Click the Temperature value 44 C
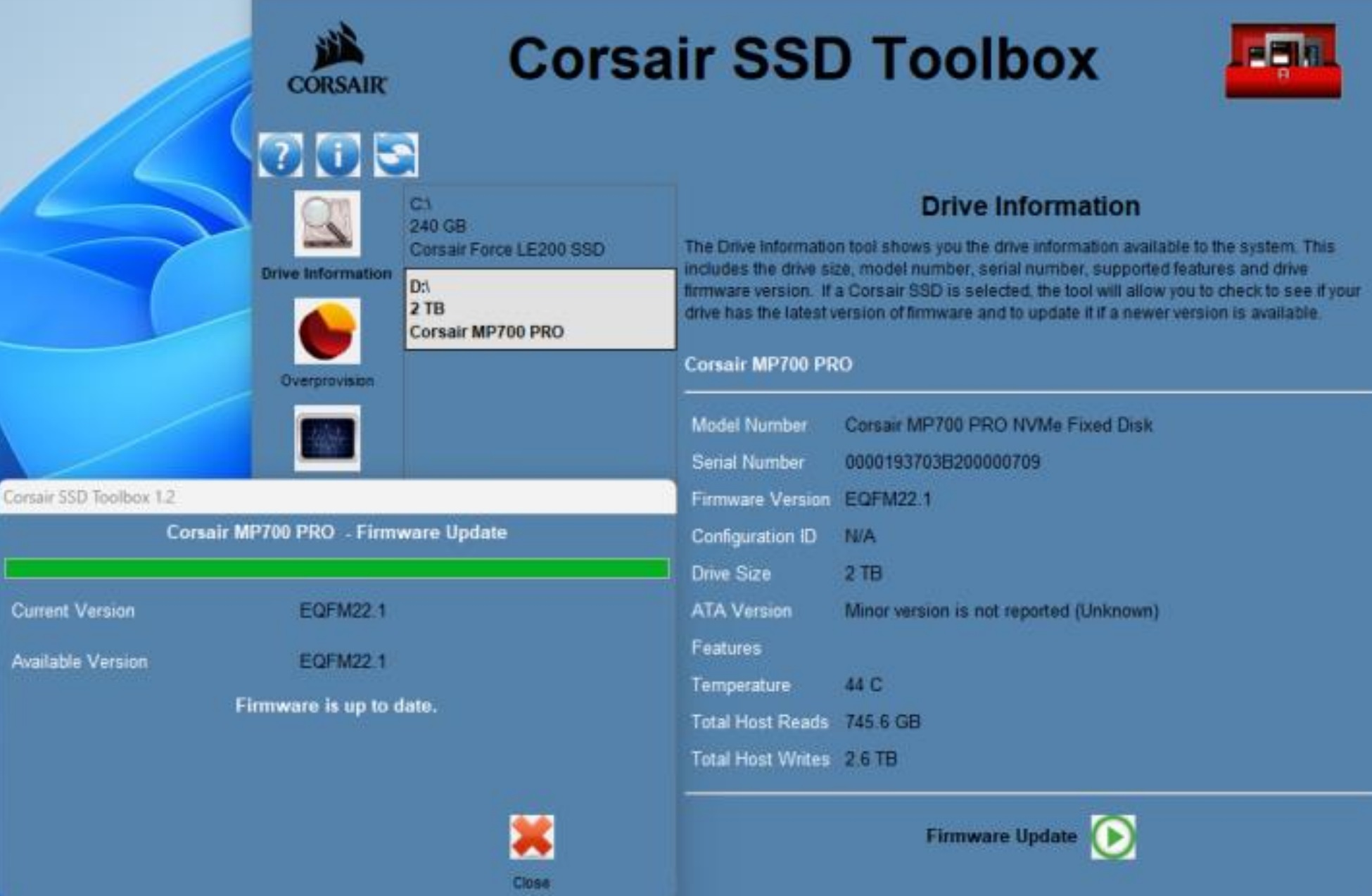The width and height of the screenshot is (1372, 896). (863, 685)
